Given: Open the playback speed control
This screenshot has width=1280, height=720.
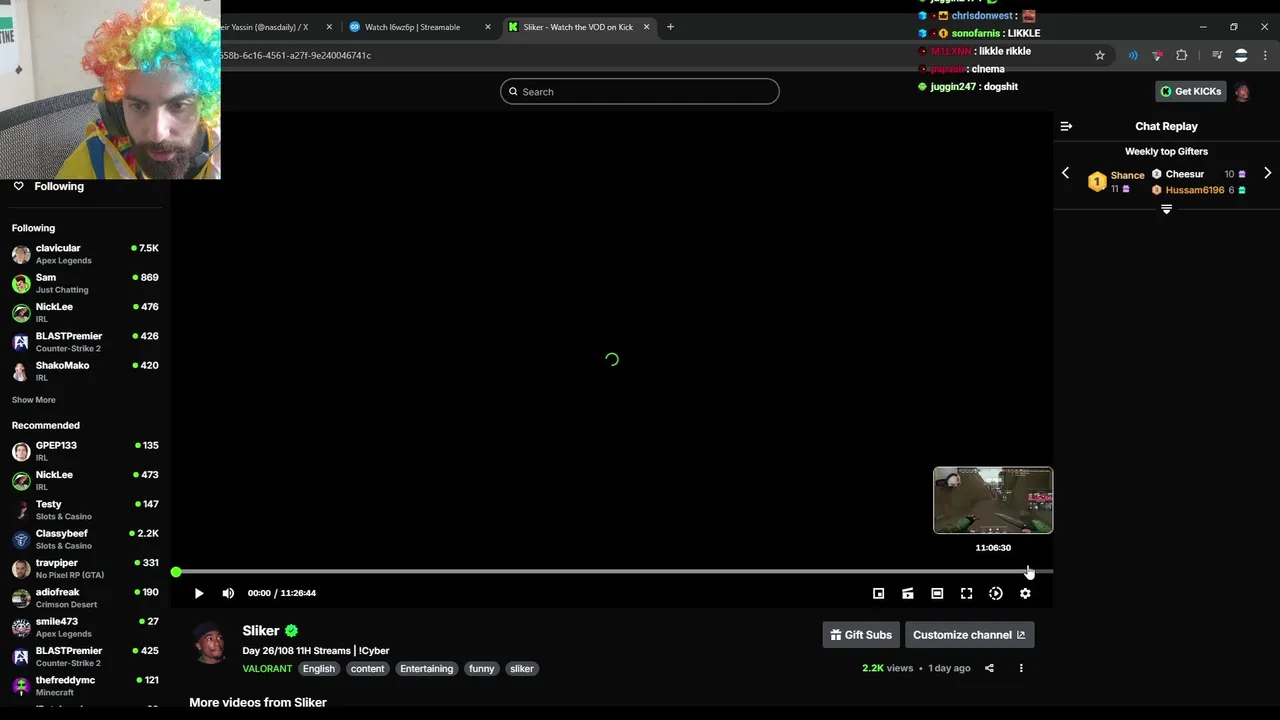Looking at the screenshot, I should coord(996,593).
